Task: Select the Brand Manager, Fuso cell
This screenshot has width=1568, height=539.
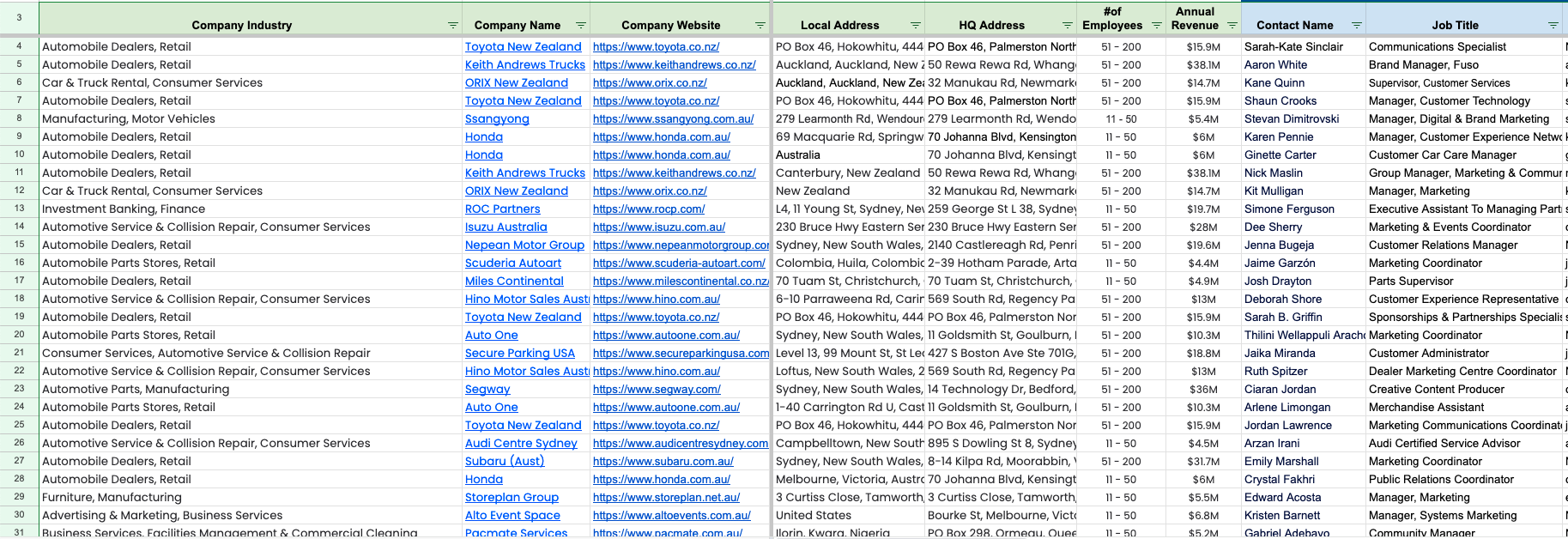Action: pyautogui.click(x=1465, y=65)
